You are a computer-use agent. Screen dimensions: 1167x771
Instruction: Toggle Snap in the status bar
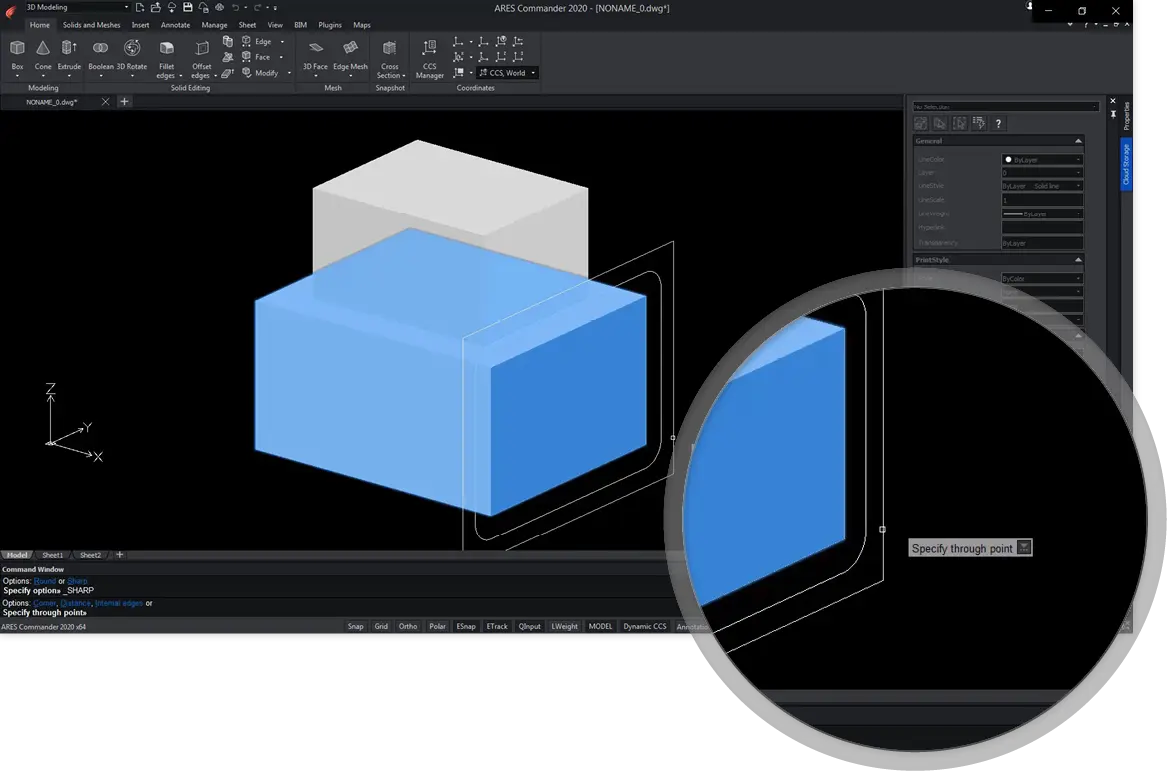point(356,627)
